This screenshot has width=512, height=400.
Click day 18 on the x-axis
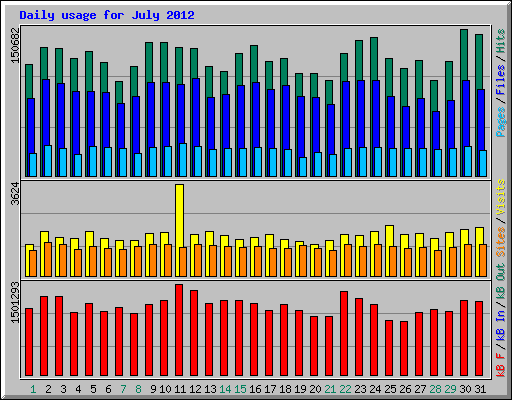coord(285,389)
